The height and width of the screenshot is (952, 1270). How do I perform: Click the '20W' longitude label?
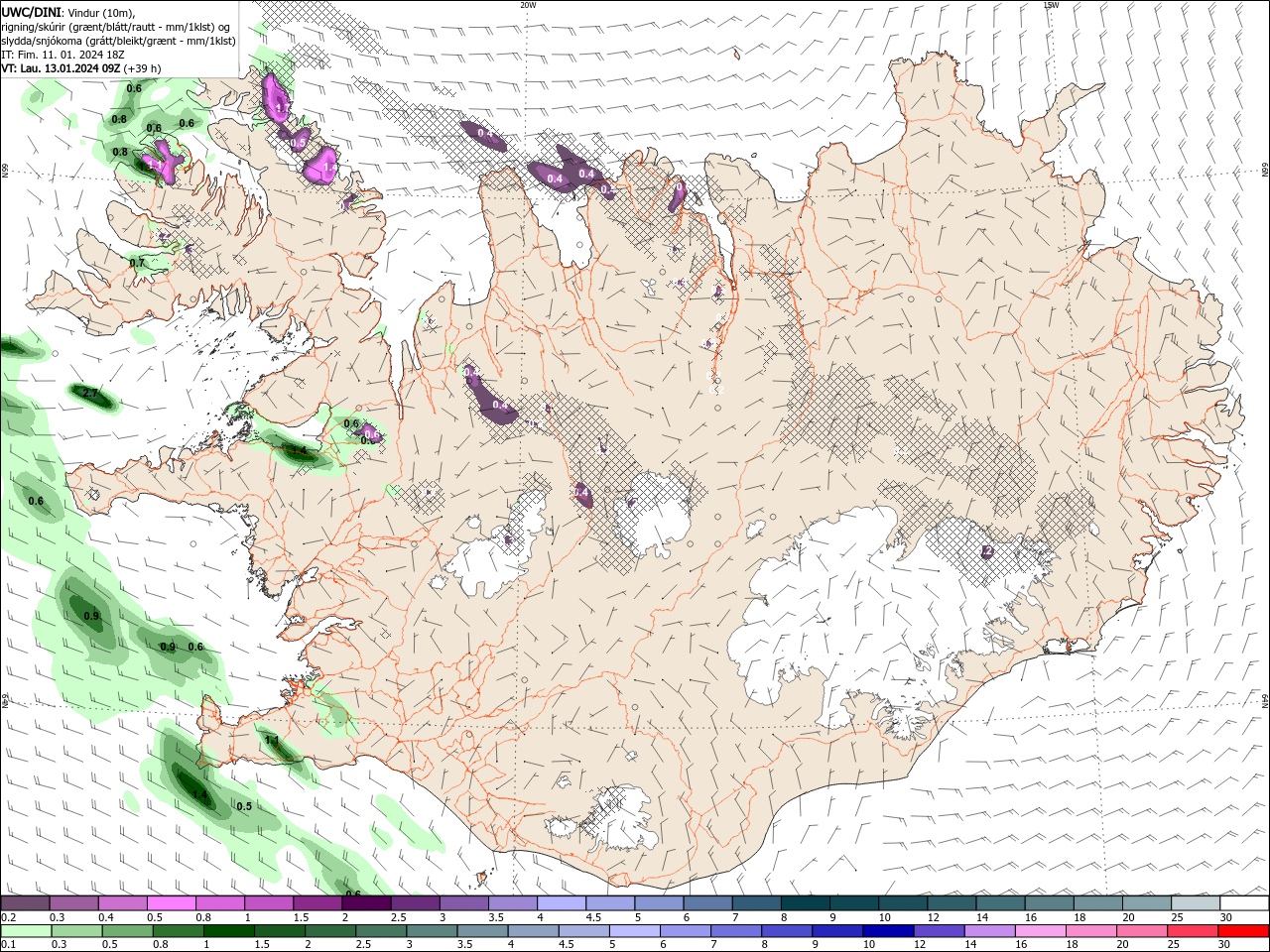pyautogui.click(x=528, y=5)
